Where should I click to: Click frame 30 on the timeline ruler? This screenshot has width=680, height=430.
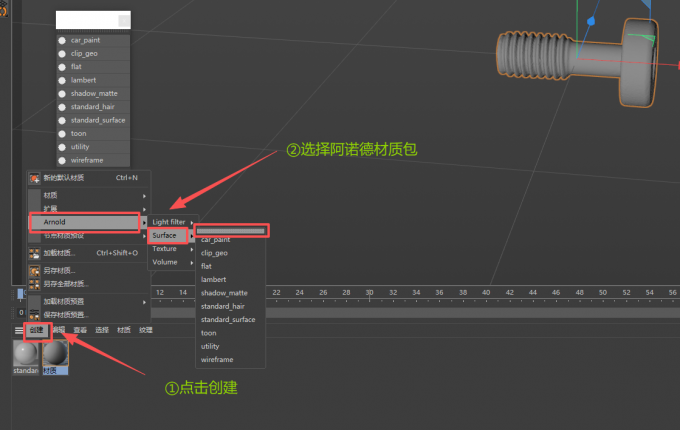pyautogui.click(x=369, y=292)
